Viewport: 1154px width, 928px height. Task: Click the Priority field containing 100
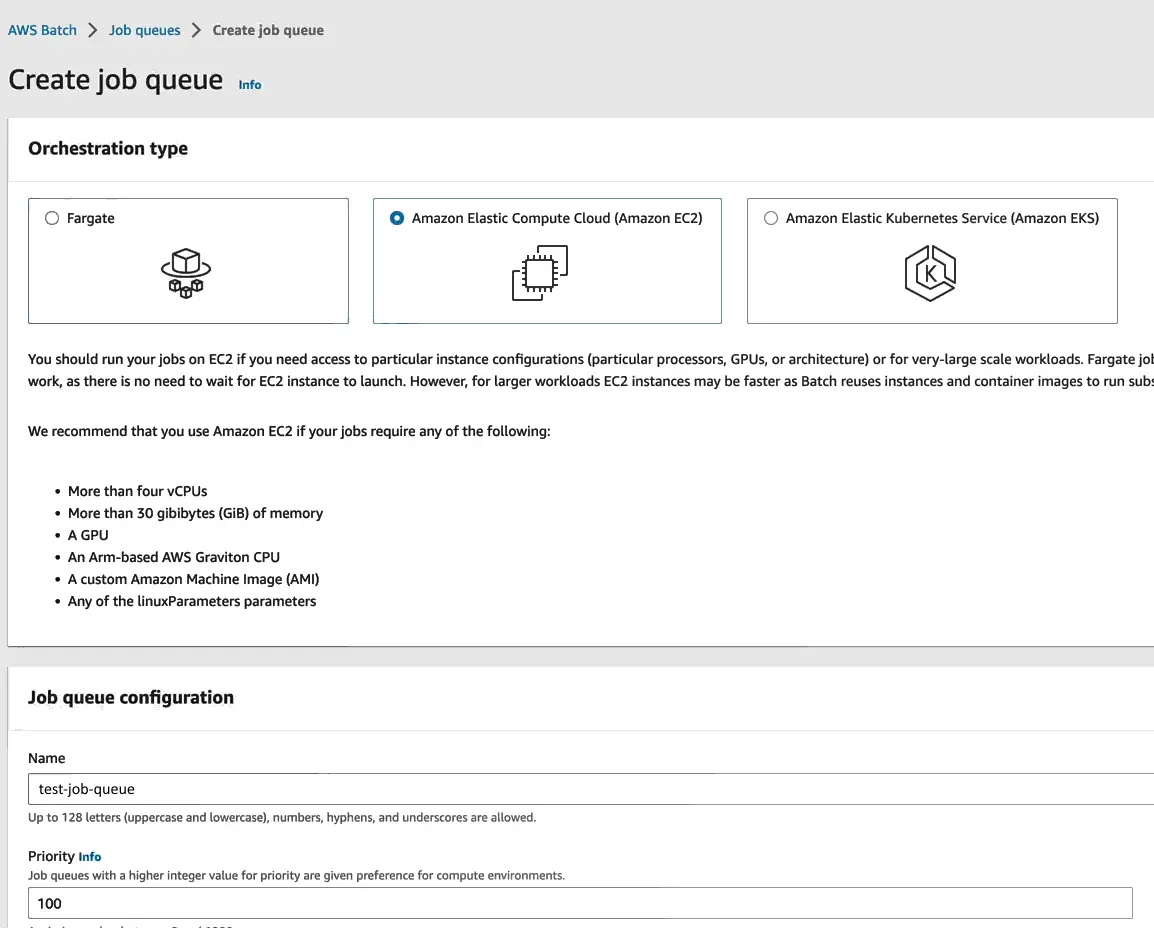(x=580, y=903)
